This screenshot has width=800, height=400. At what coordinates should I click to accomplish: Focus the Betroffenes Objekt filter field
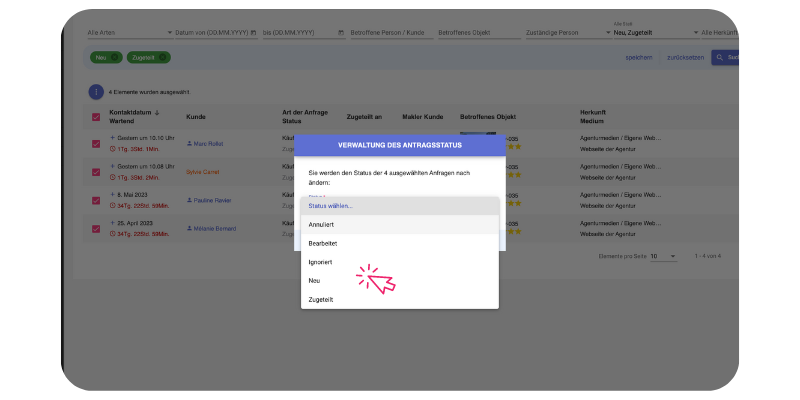(480, 32)
